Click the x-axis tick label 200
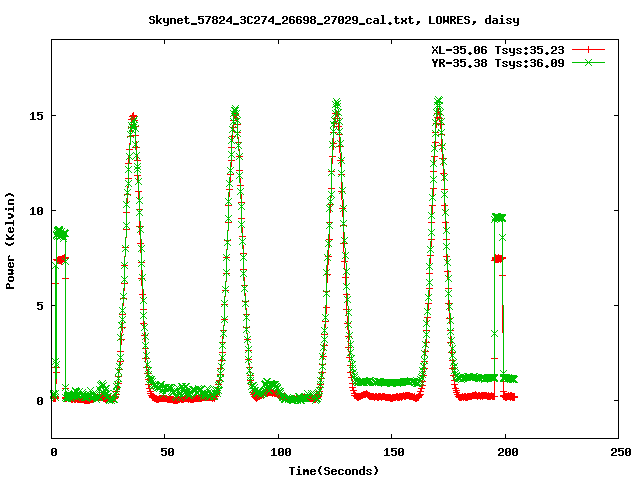This screenshot has height=480, width=640. (x=507, y=452)
